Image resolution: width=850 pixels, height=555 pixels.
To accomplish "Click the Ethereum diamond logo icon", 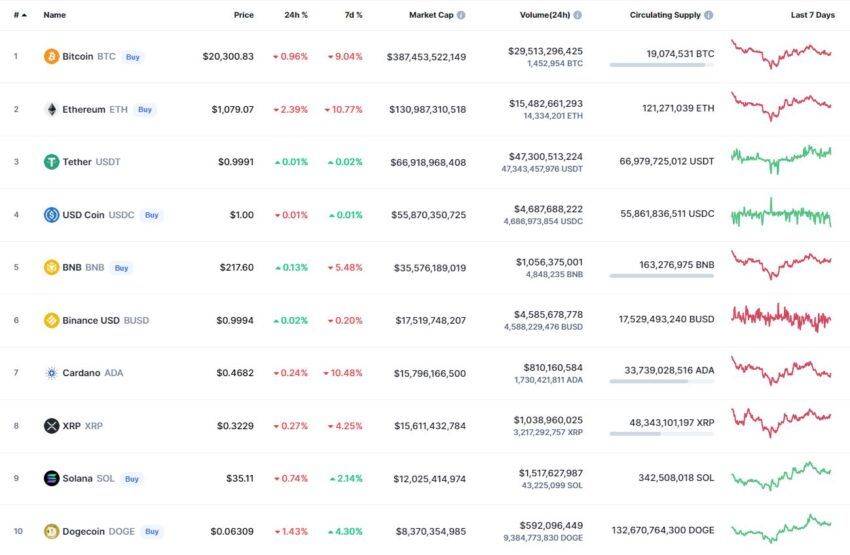I will (x=51, y=109).
